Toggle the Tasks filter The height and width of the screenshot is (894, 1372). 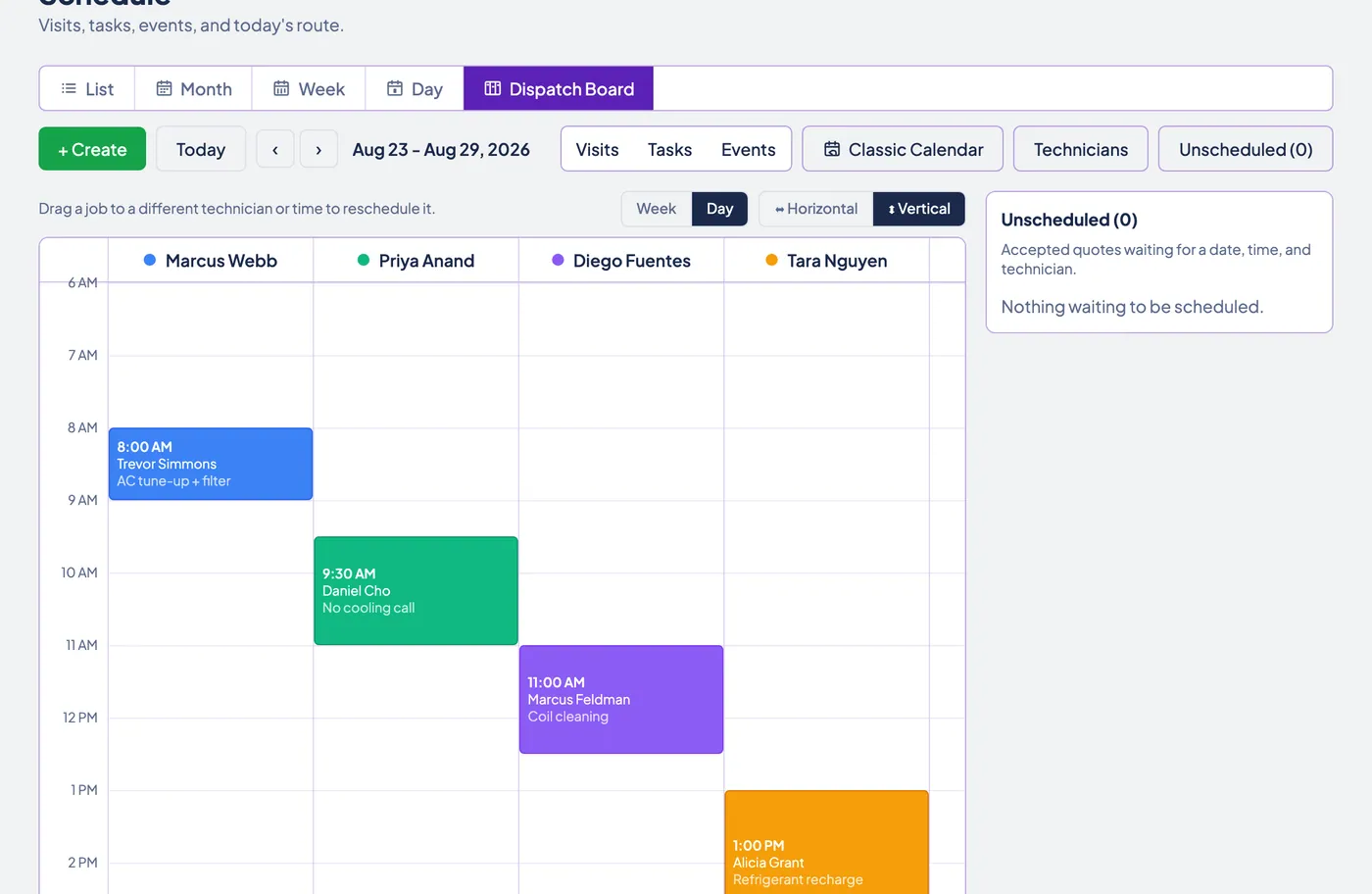click(x=670, y=150)
